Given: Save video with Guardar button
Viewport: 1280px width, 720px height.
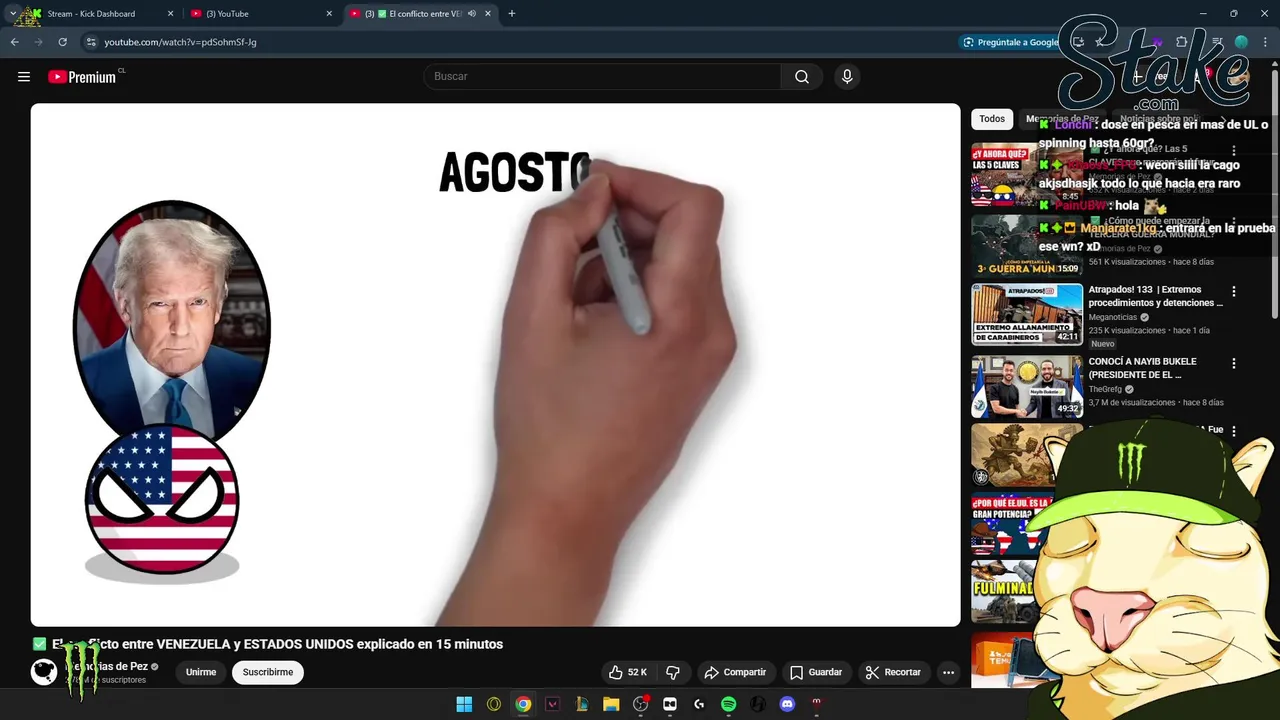Looking at the screenshot, I should [816, 672].
